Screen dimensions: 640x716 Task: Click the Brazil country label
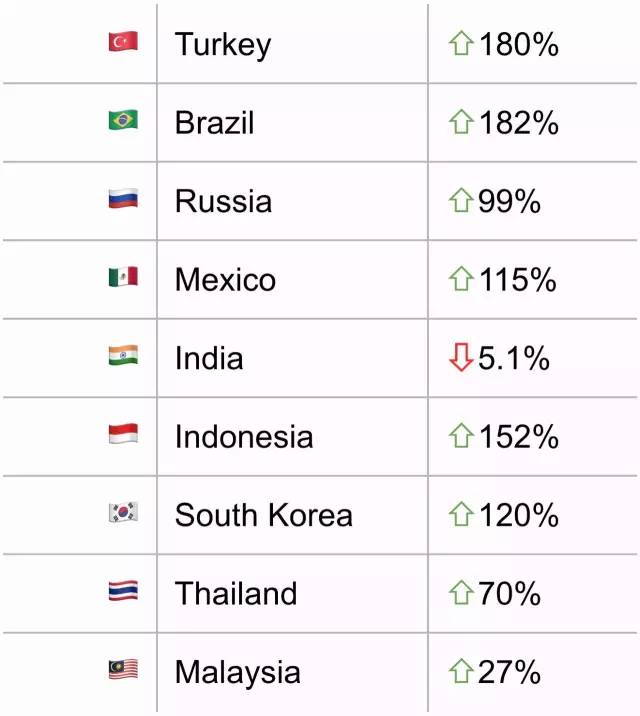coord(214,123)
